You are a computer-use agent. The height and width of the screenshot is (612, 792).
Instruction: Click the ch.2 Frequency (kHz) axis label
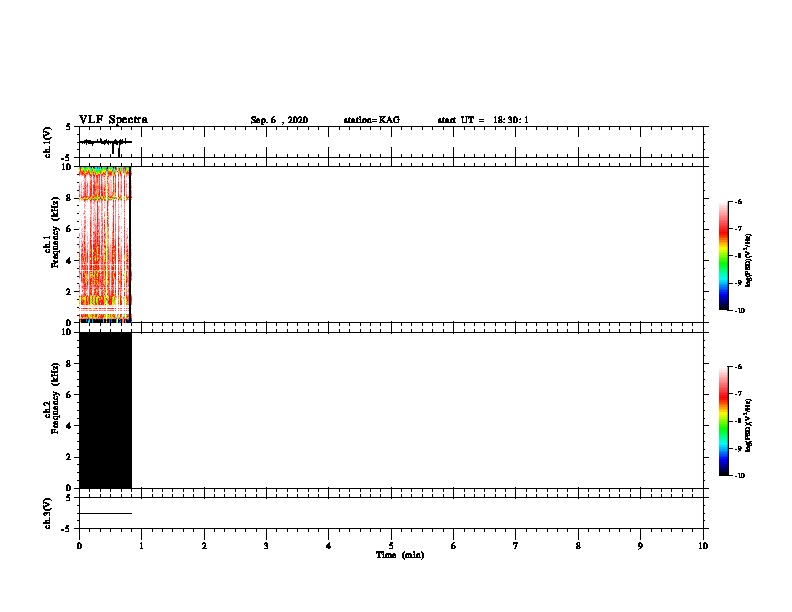pos(52,398)
